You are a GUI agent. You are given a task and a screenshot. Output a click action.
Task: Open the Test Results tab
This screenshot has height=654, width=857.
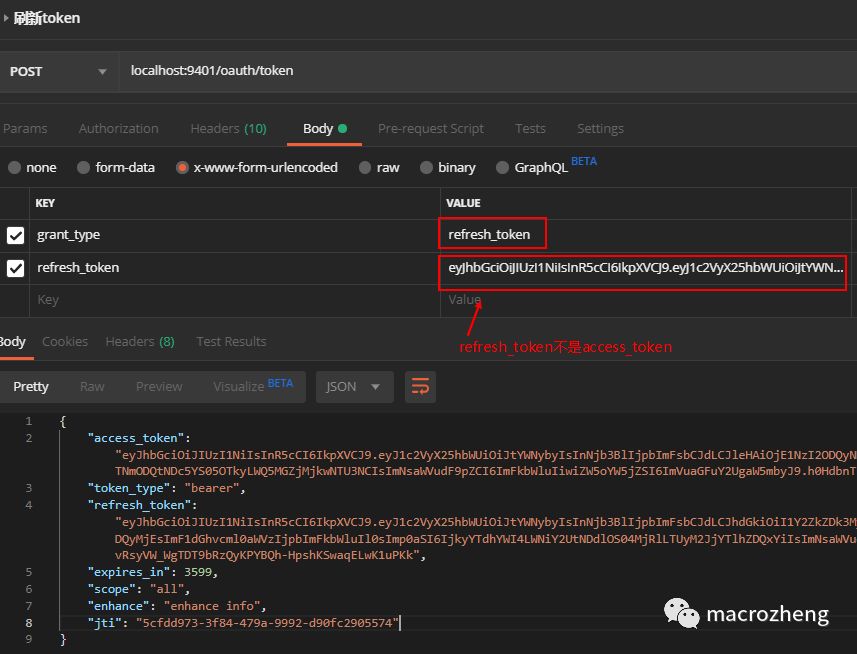(x=231, y=342)
